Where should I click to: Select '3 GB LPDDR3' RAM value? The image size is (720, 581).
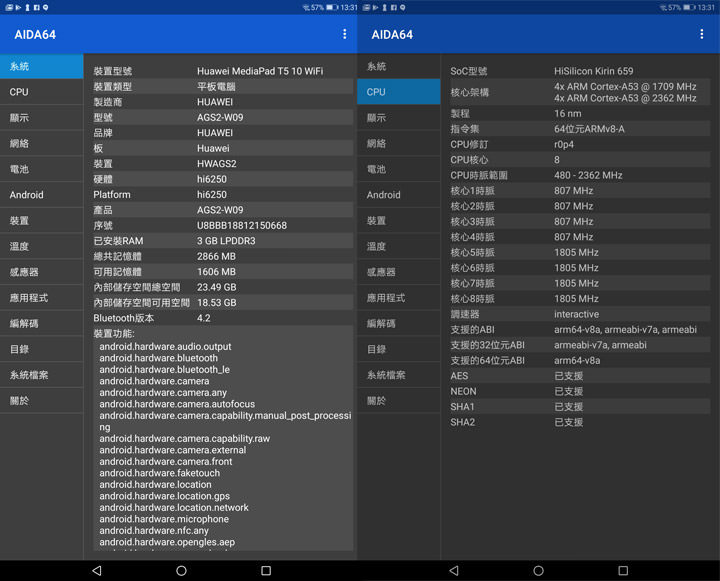pyautogui.click(x=226, y=241)
